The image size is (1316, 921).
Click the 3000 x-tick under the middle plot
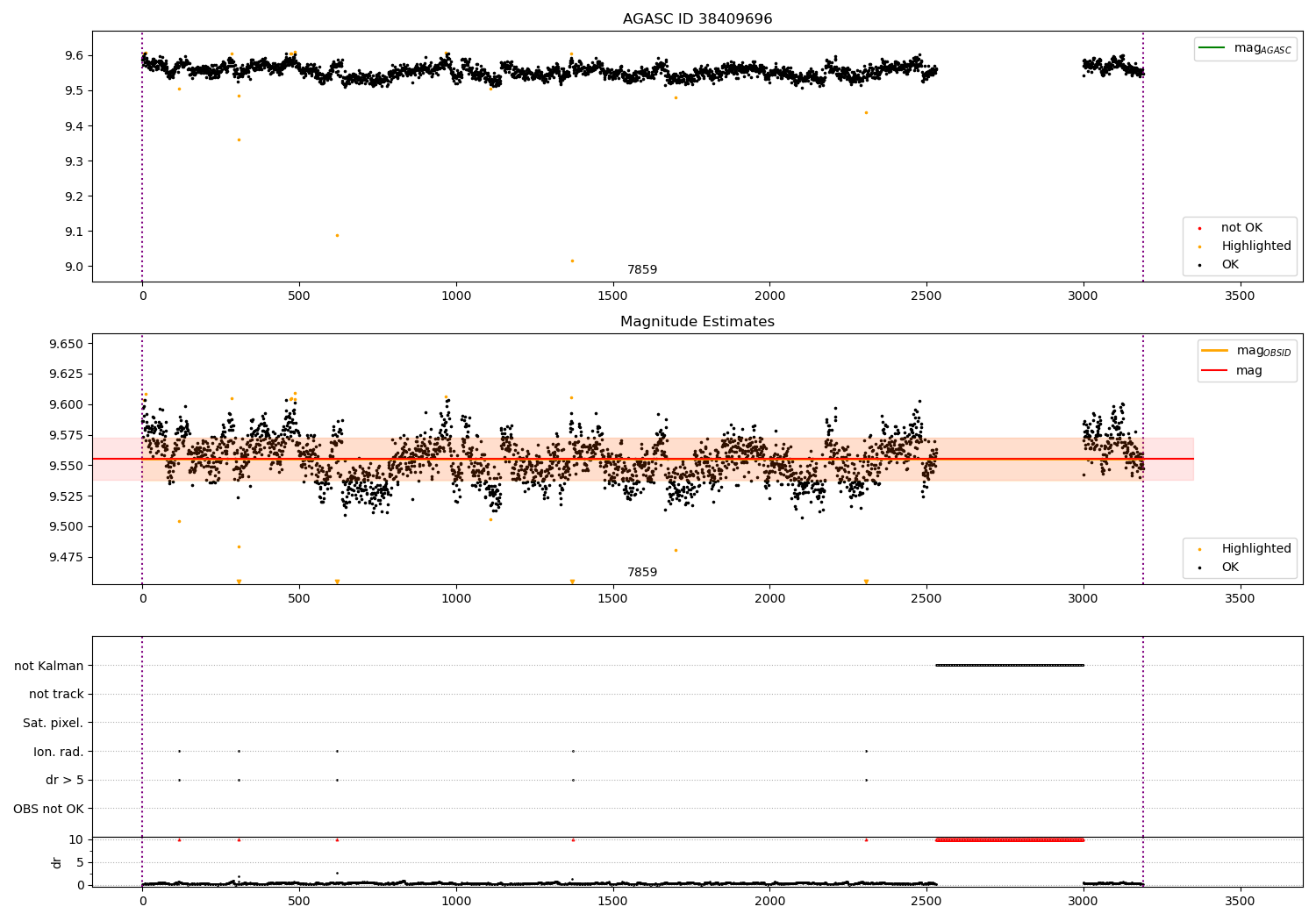click(x=1084, y=599)
